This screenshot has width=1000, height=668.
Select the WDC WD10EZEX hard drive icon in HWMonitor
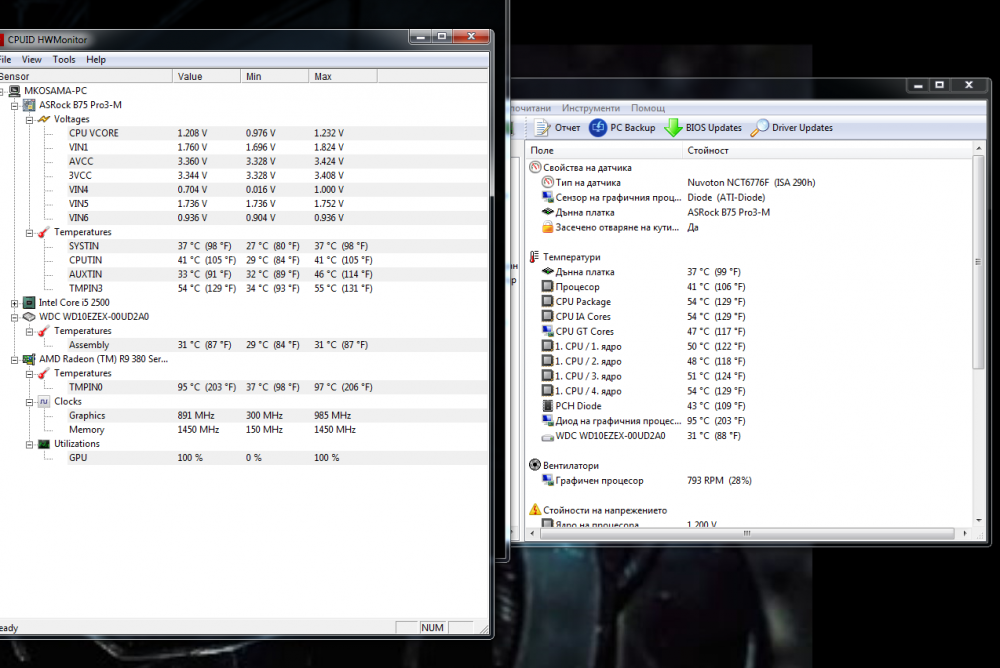(x=29, y=316)
